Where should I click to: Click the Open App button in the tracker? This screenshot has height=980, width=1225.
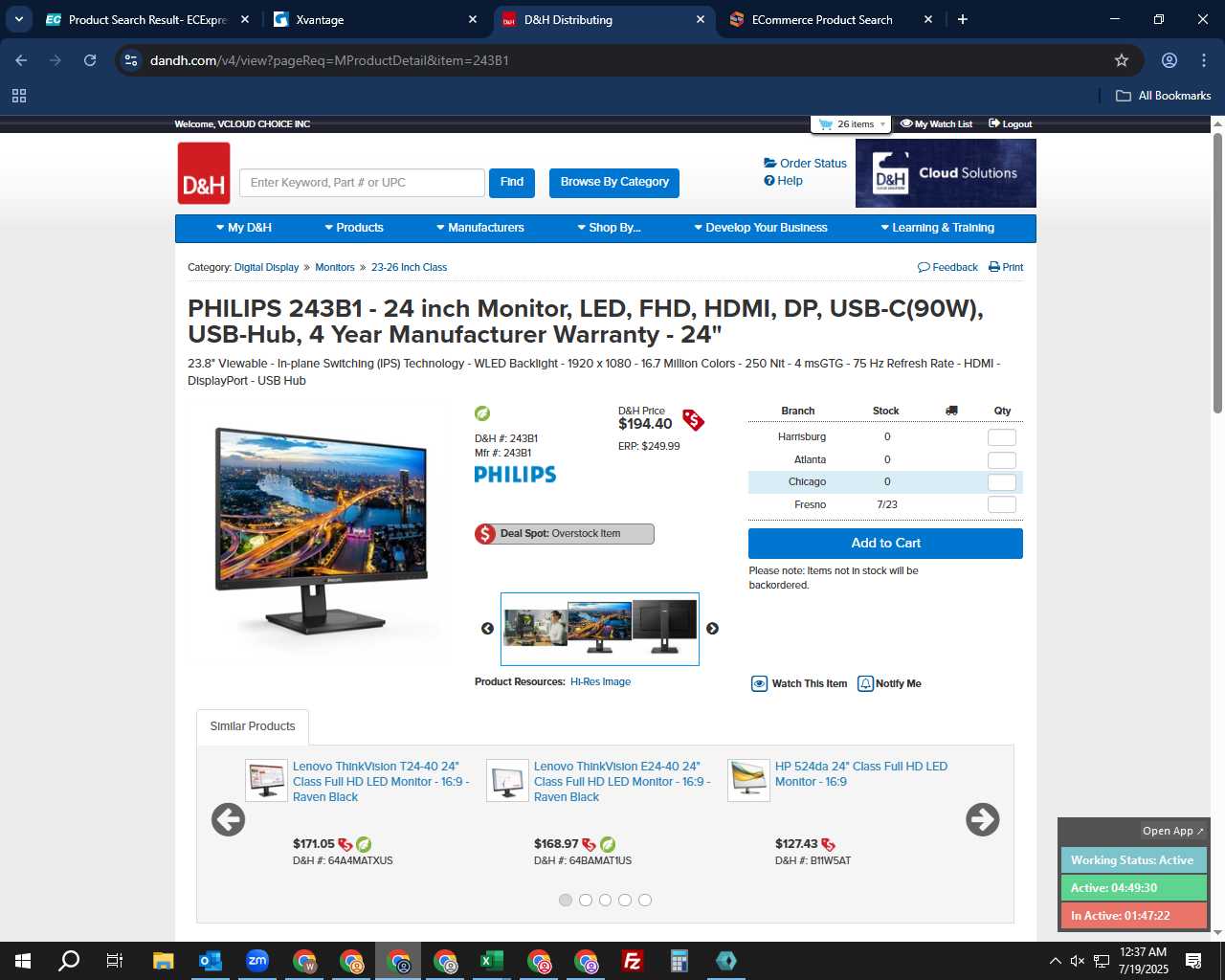click(1173, 831)
